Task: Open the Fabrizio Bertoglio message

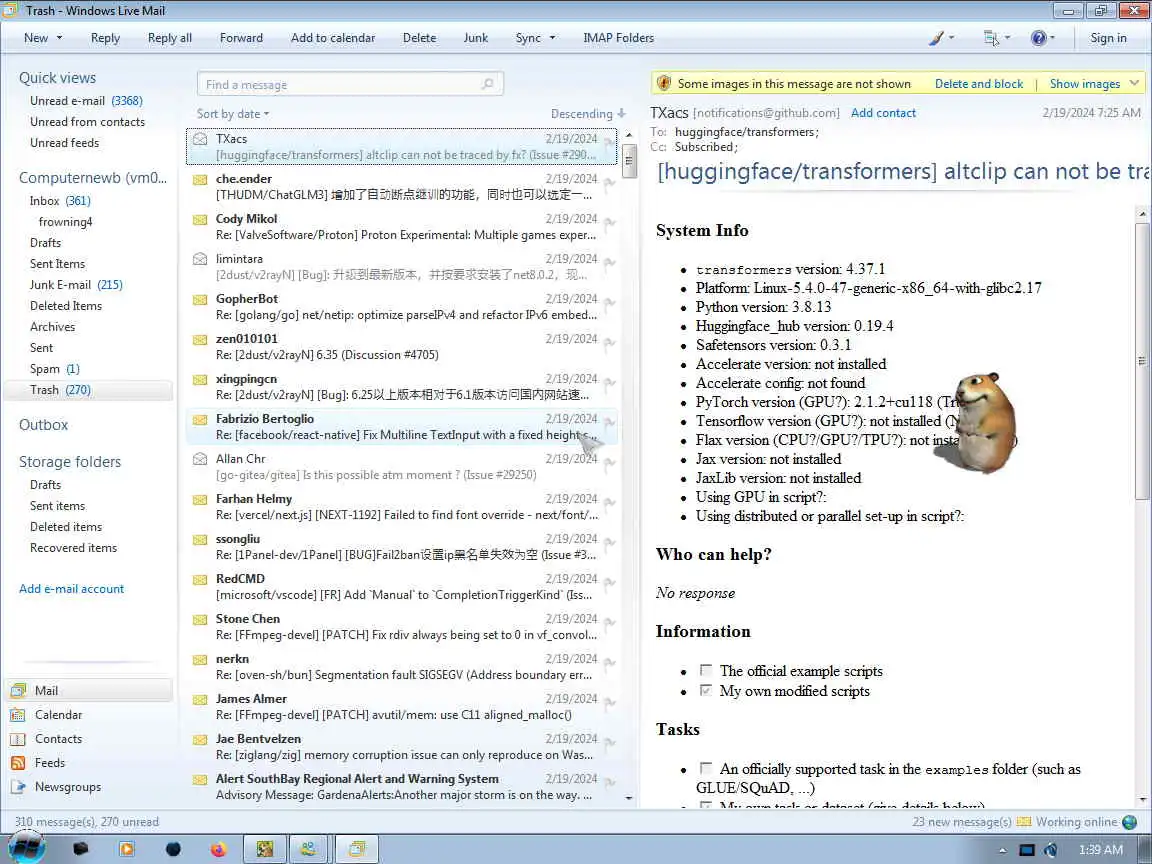Action: coord(402,427)
